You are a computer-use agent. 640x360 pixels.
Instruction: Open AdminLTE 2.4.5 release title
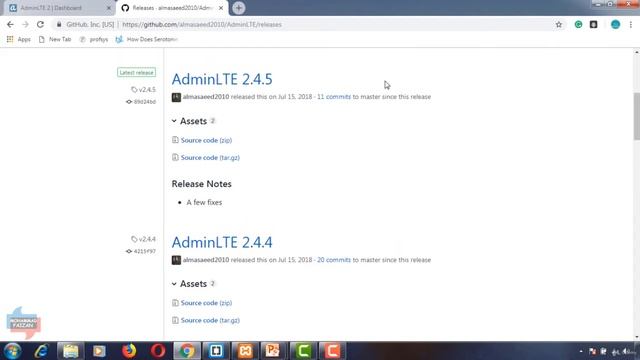(x=222, y=79)
